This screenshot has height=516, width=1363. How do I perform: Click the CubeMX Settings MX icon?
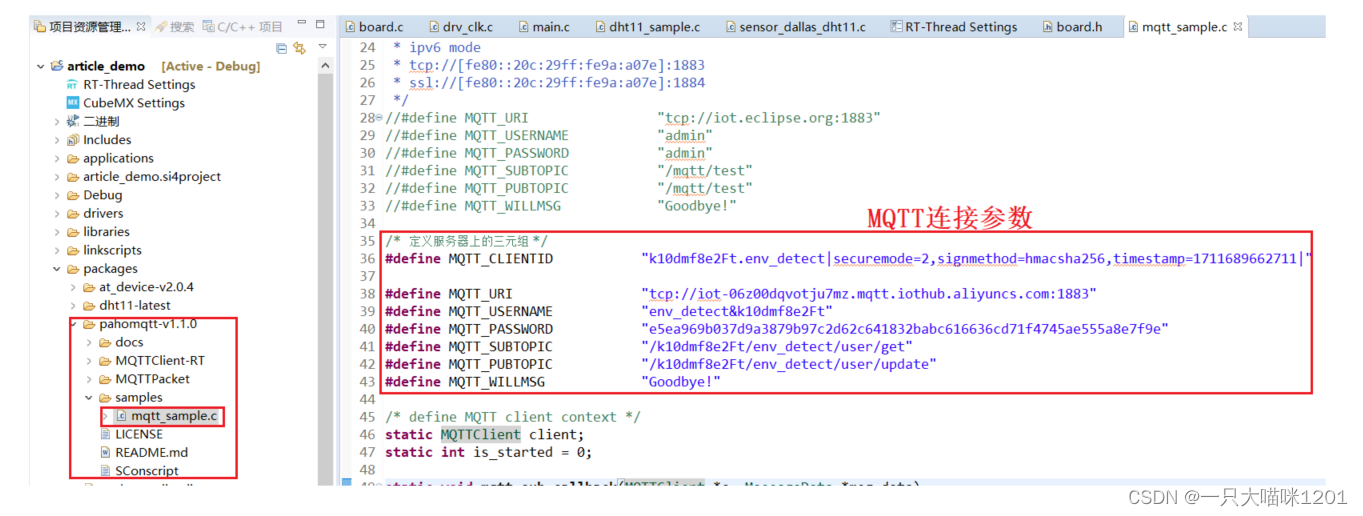coord(73,102)
